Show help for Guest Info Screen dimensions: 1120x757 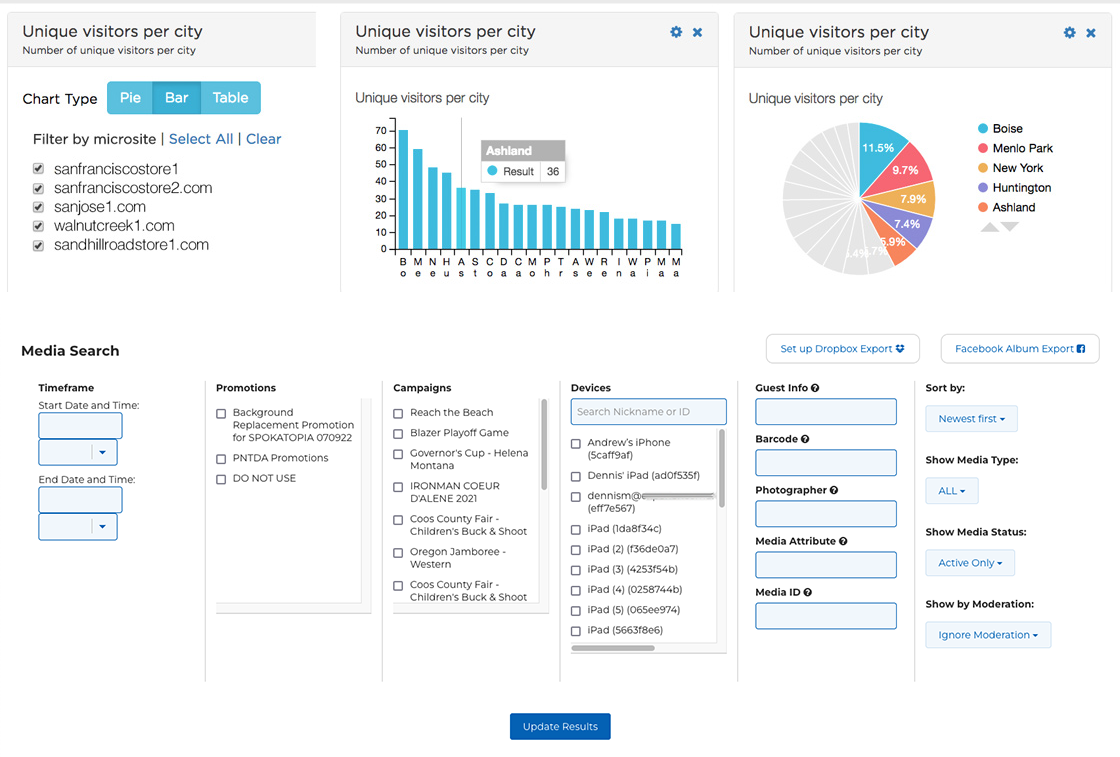pyautogui.click(x=815, y=388)
